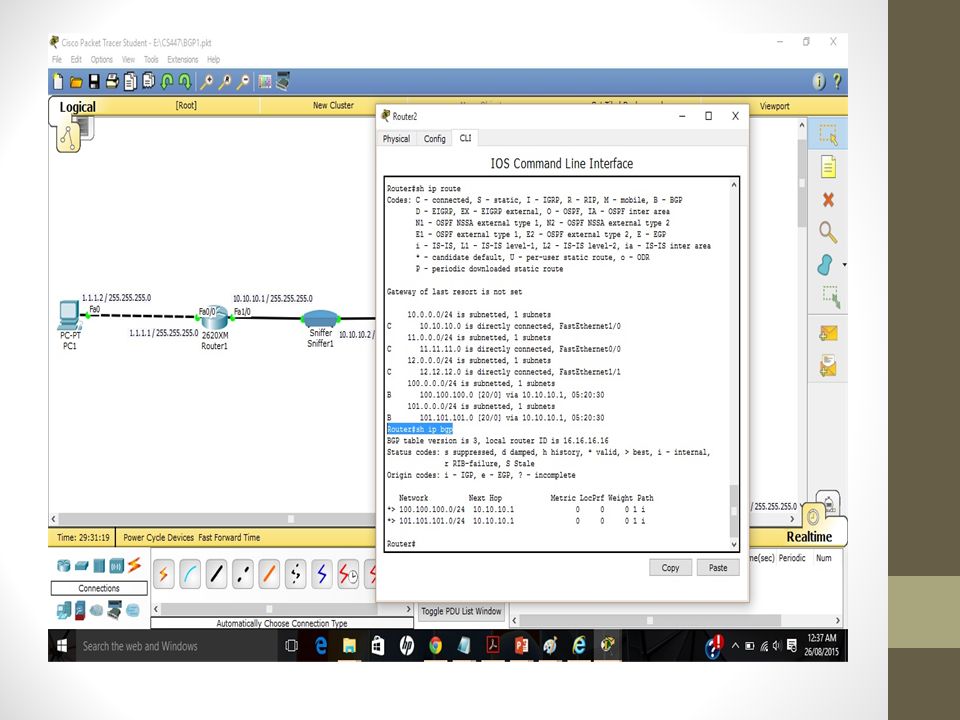
Task: Open the Edit menu
Action: 76,59
